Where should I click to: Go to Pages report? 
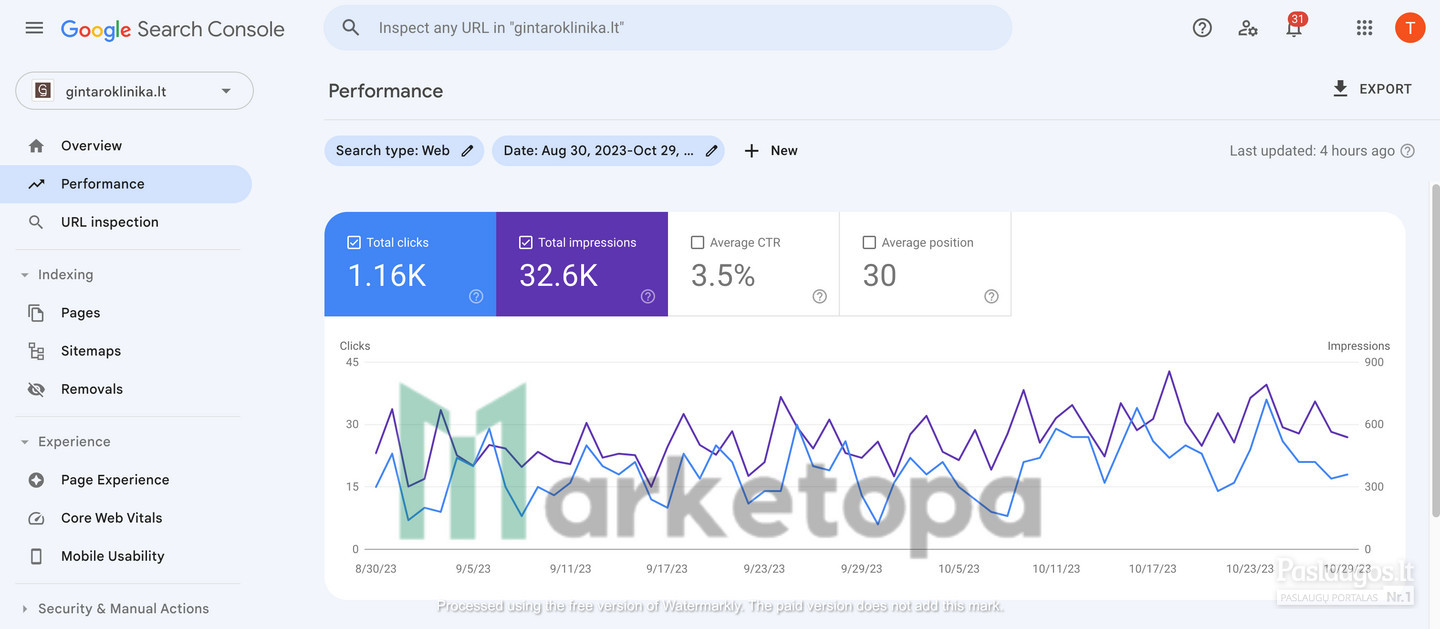(x=126, y=313)
